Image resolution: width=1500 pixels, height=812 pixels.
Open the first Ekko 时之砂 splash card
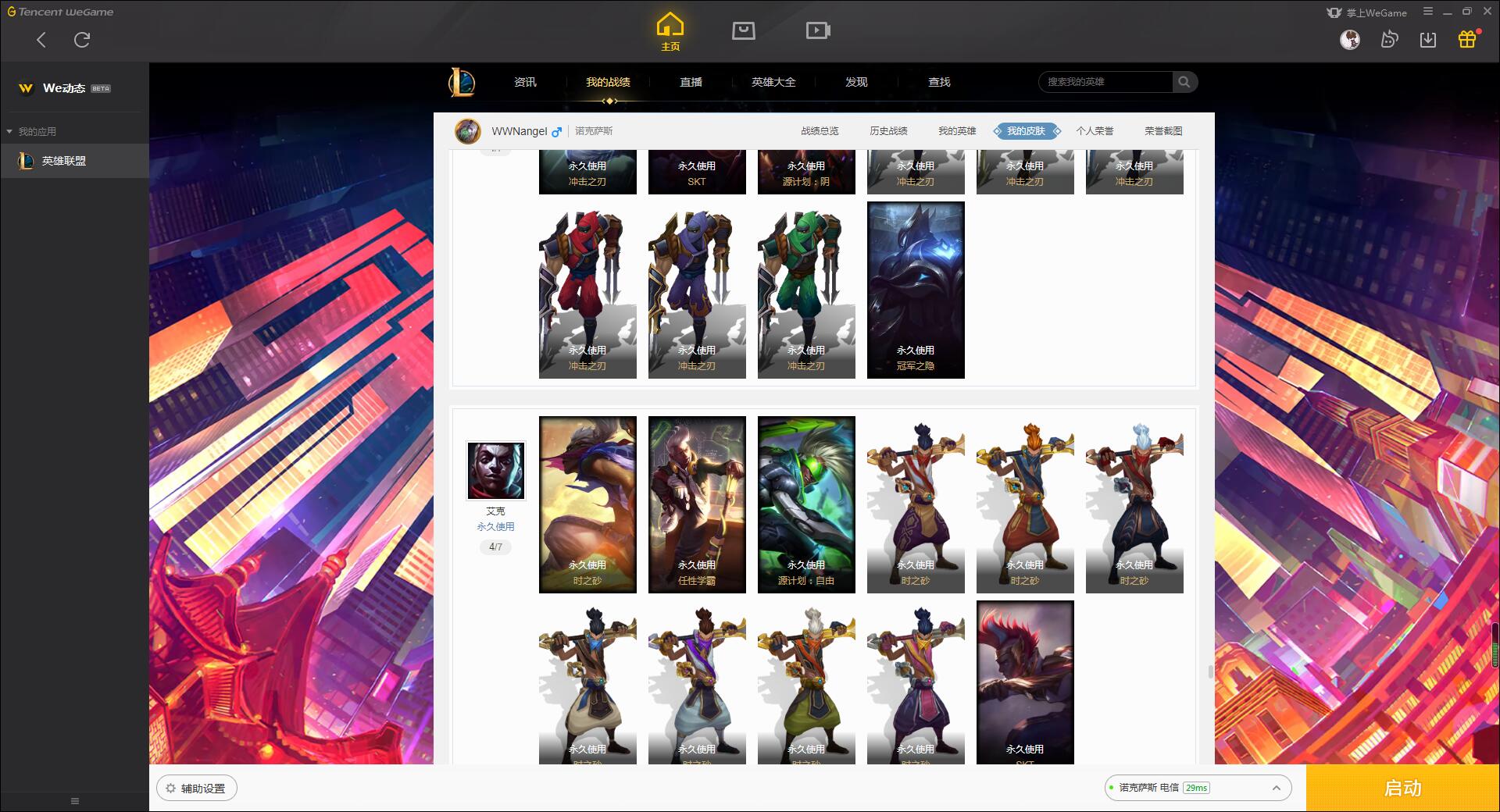587,504
